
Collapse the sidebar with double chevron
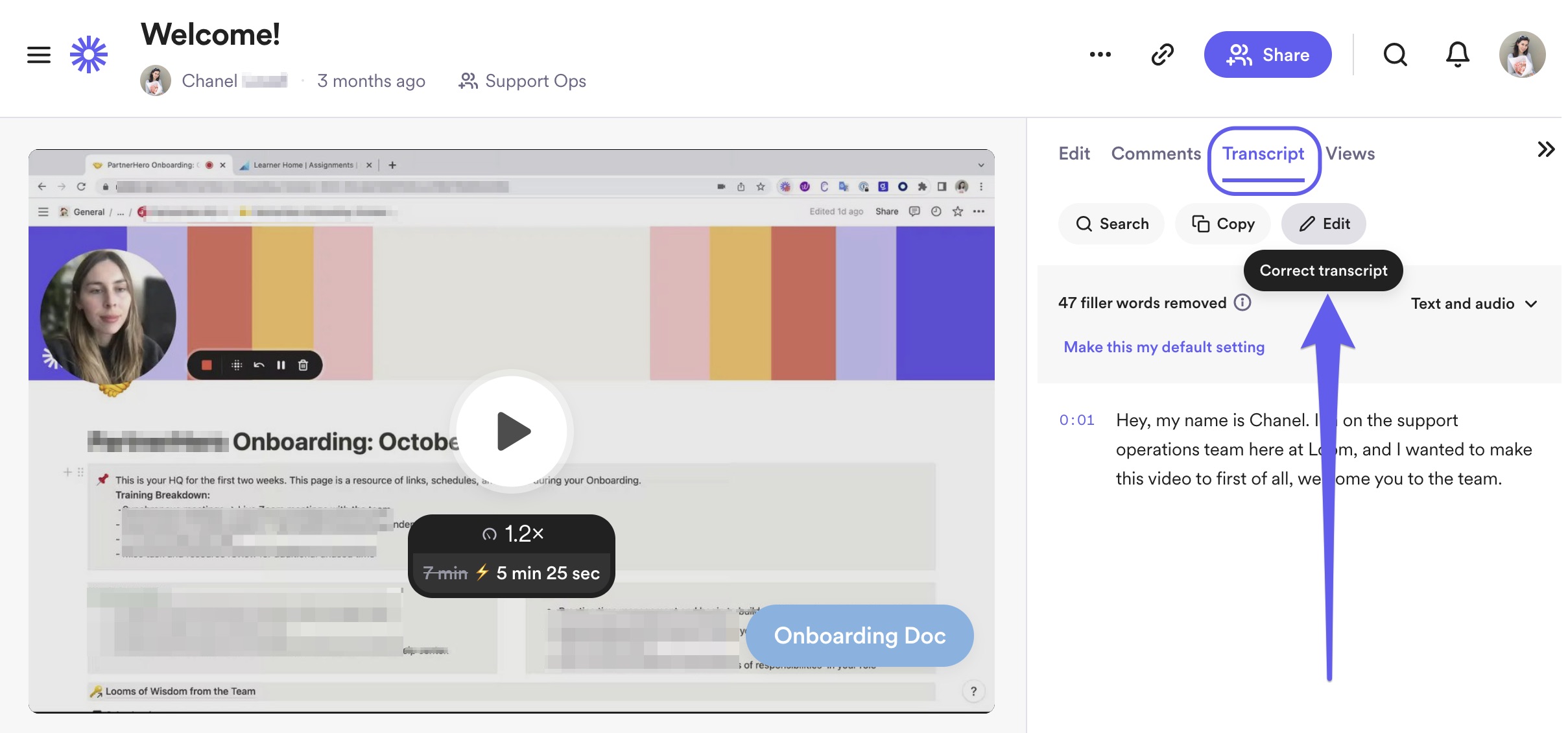point(1545,150)
